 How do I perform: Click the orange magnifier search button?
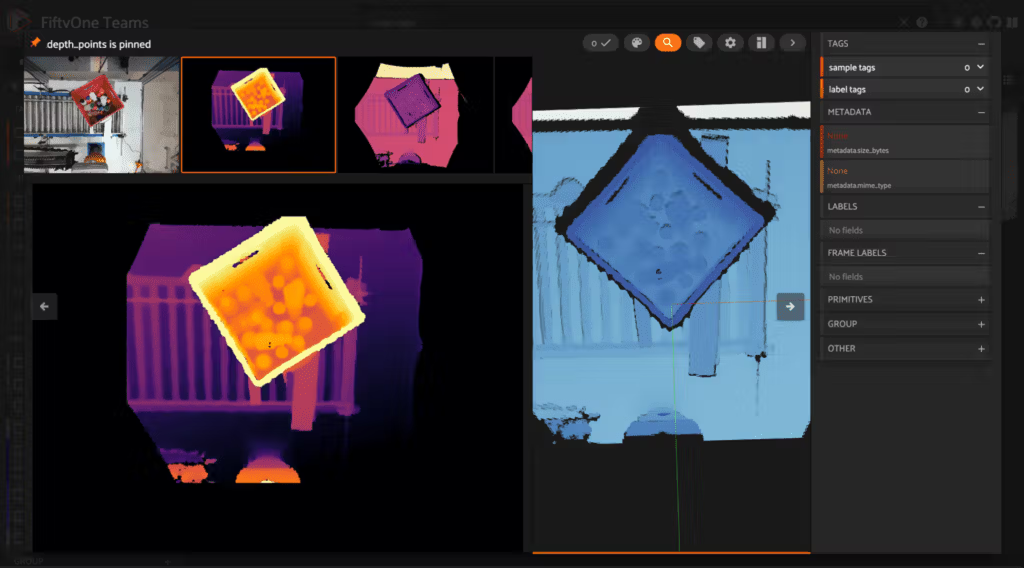pos(667,43)
